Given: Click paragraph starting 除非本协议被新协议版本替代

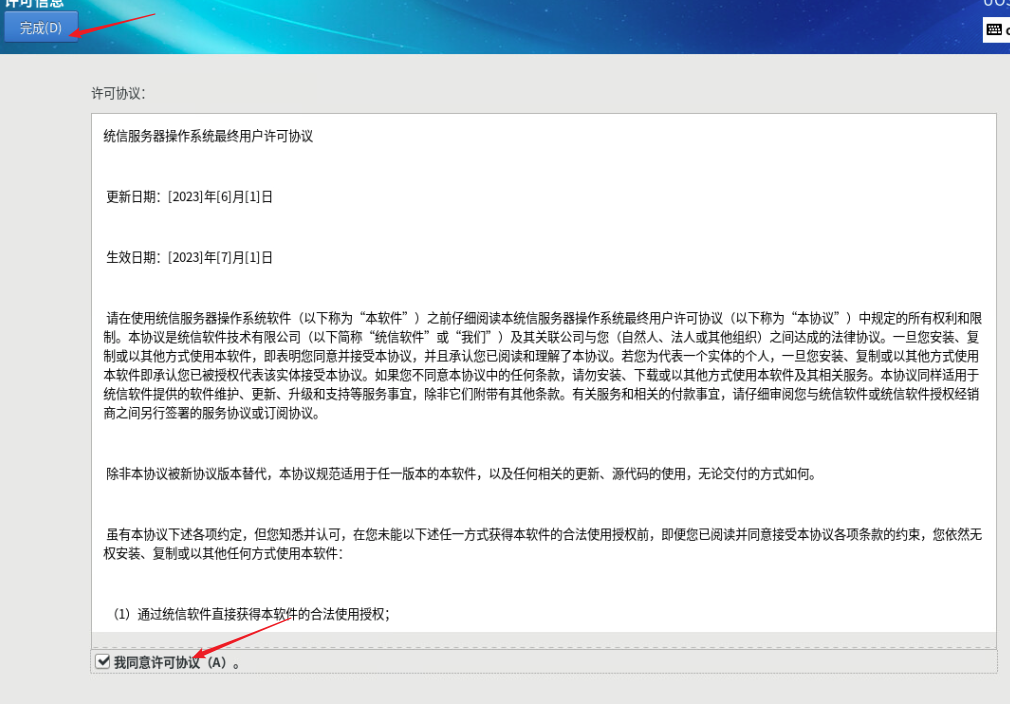Looking at the screenshot, I should [x=462, y=474].
